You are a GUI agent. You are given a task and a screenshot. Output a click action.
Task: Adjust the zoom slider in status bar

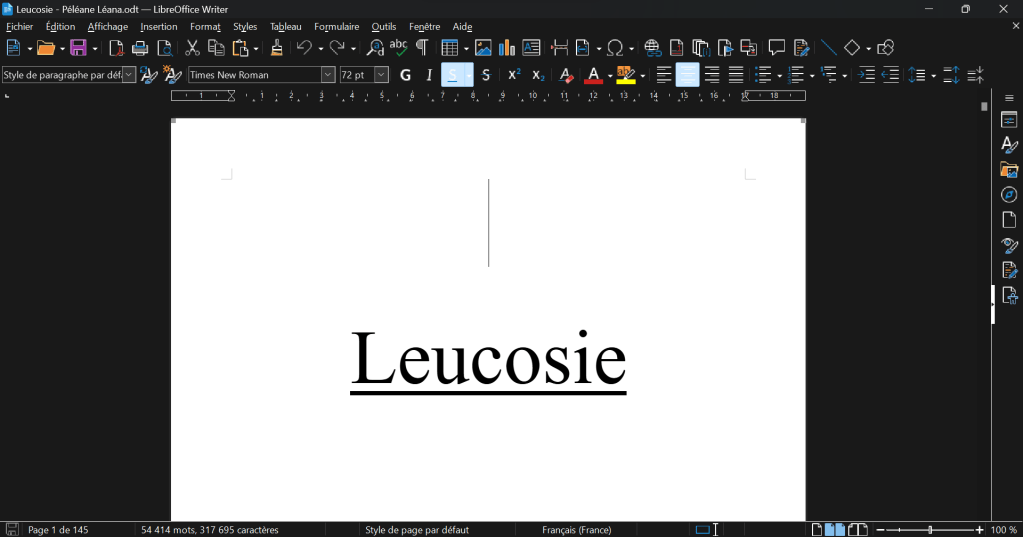click(930, 530)
